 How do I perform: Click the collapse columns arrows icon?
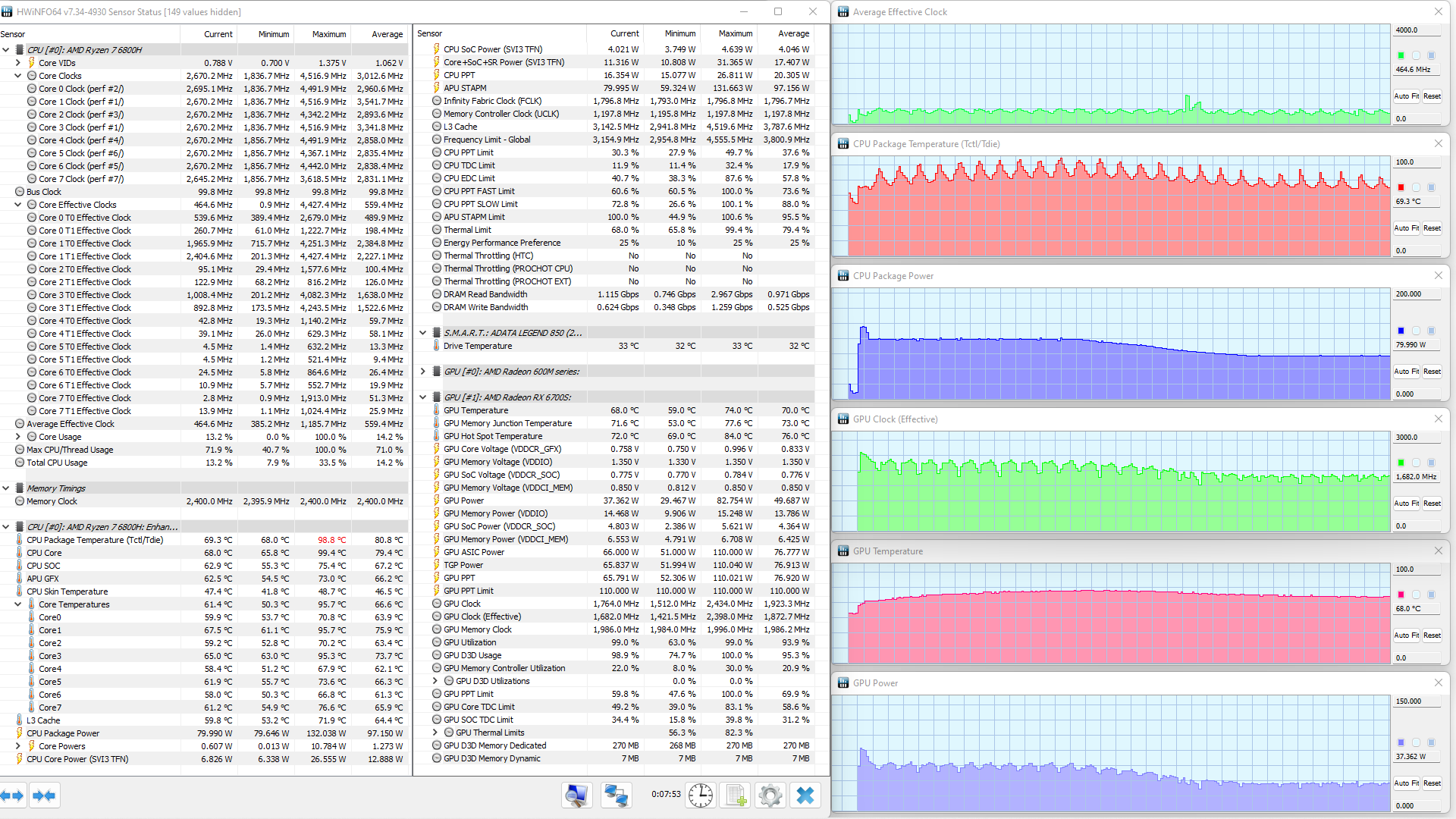[44, 795]
